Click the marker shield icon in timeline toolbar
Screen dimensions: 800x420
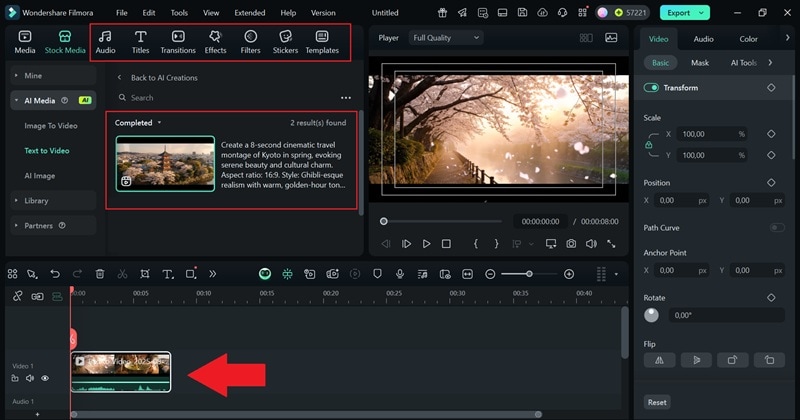coord(377,274)
